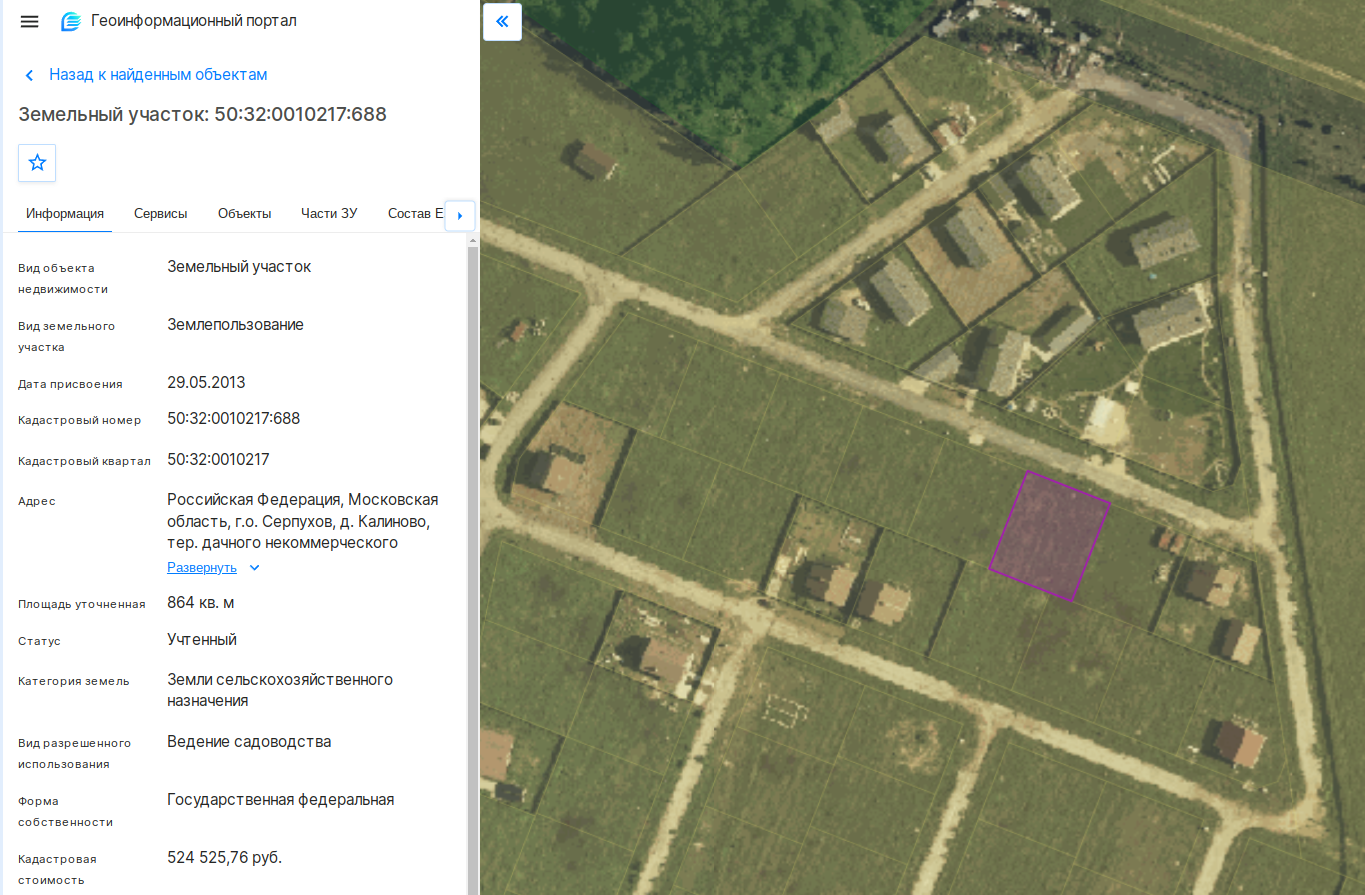Click Кадастровый номер value 50:32:0010217:688
Image resolution: width=1365 pixels, height=895 pixels.
(234, 419)
